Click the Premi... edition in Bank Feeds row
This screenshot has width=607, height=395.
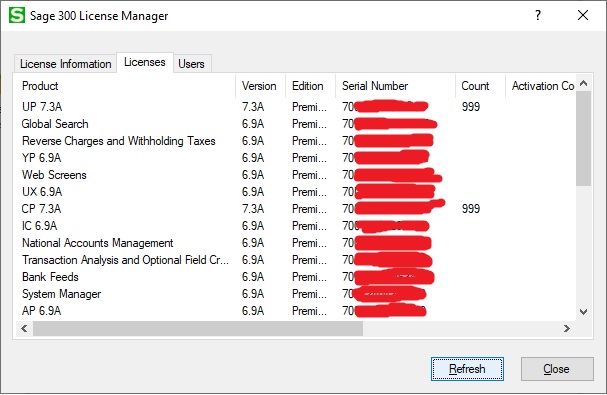click(309, 277)
